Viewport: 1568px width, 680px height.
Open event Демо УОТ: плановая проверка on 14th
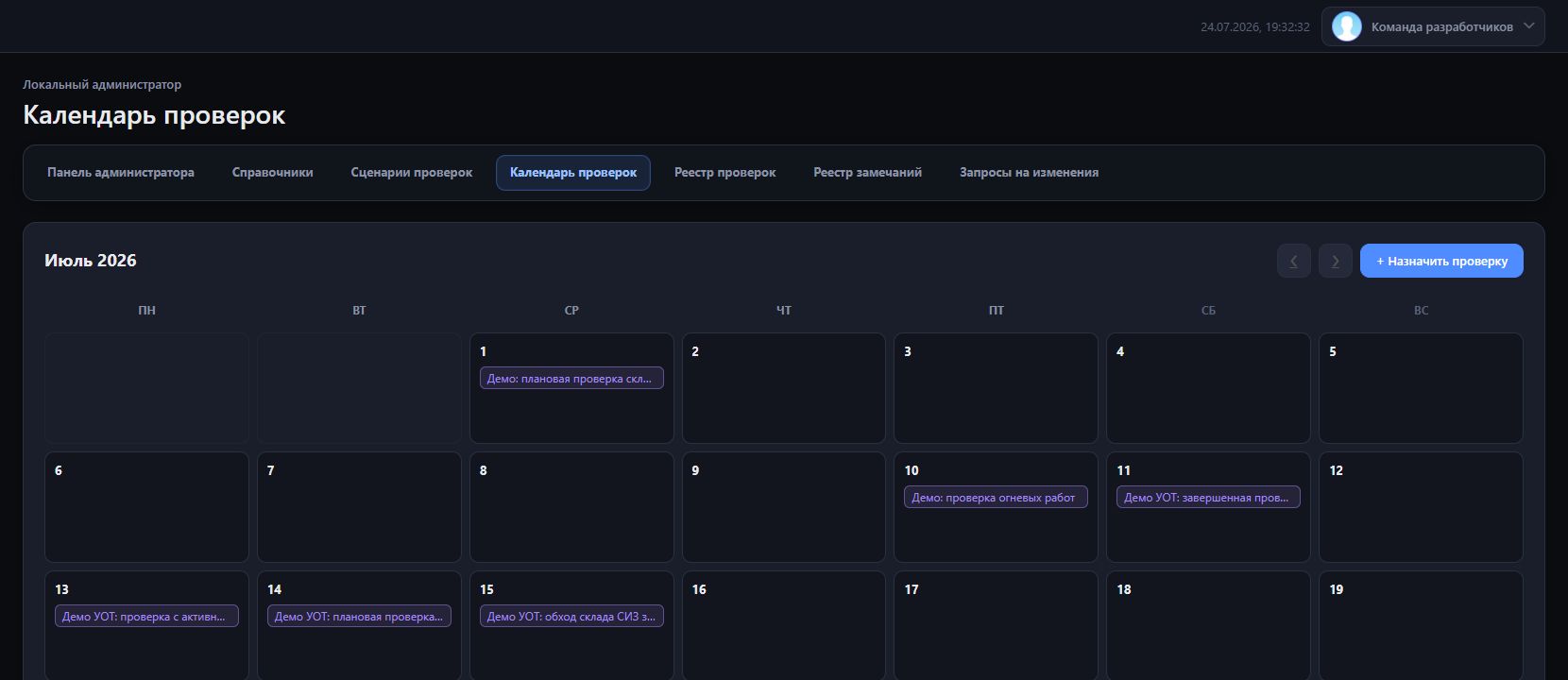(359, 616)
